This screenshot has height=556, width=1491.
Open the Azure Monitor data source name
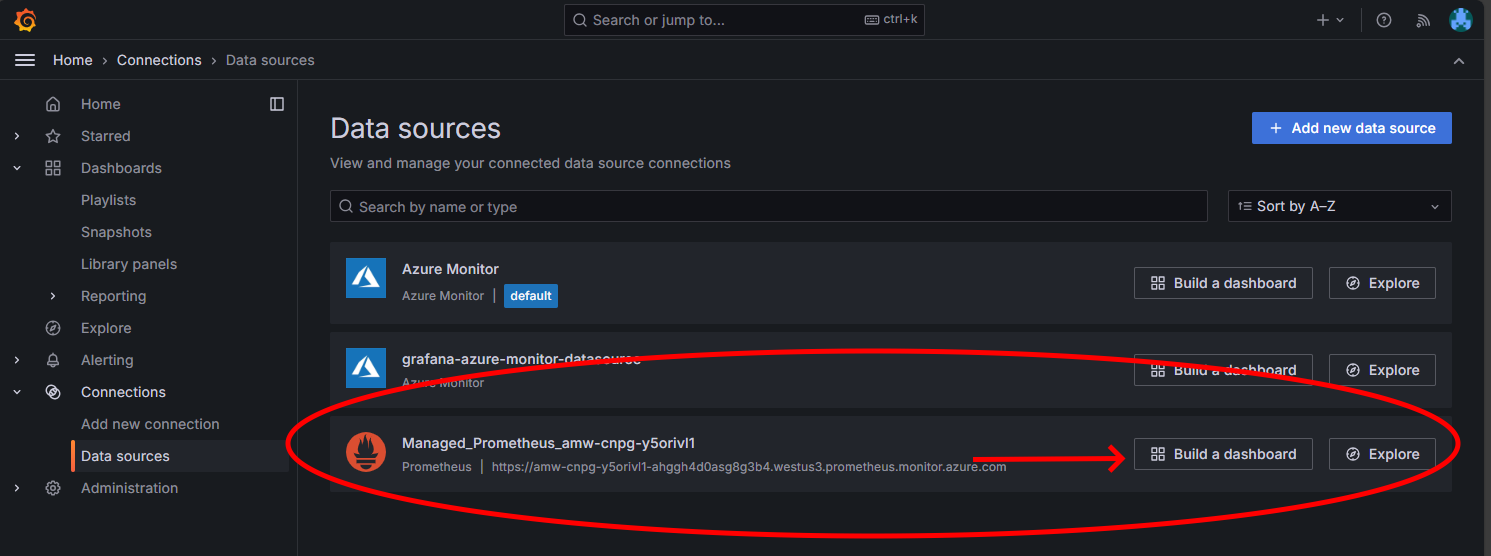click(x=450, y=269)
